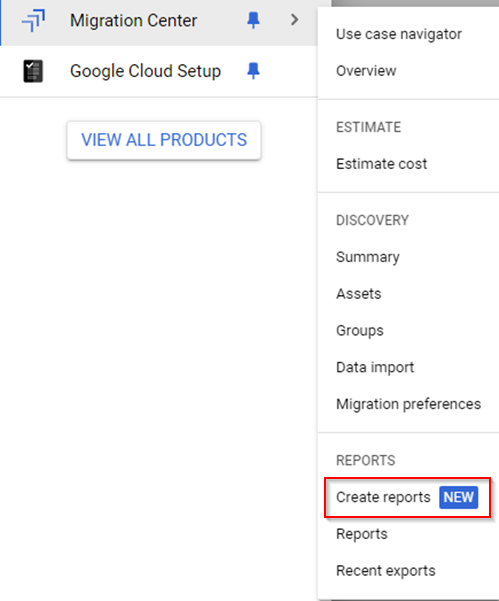Image resolution: width=499 pixels, height=601 pixels.
Task: Expand the Migration Center submenu chevron
Action: point(294,20)
